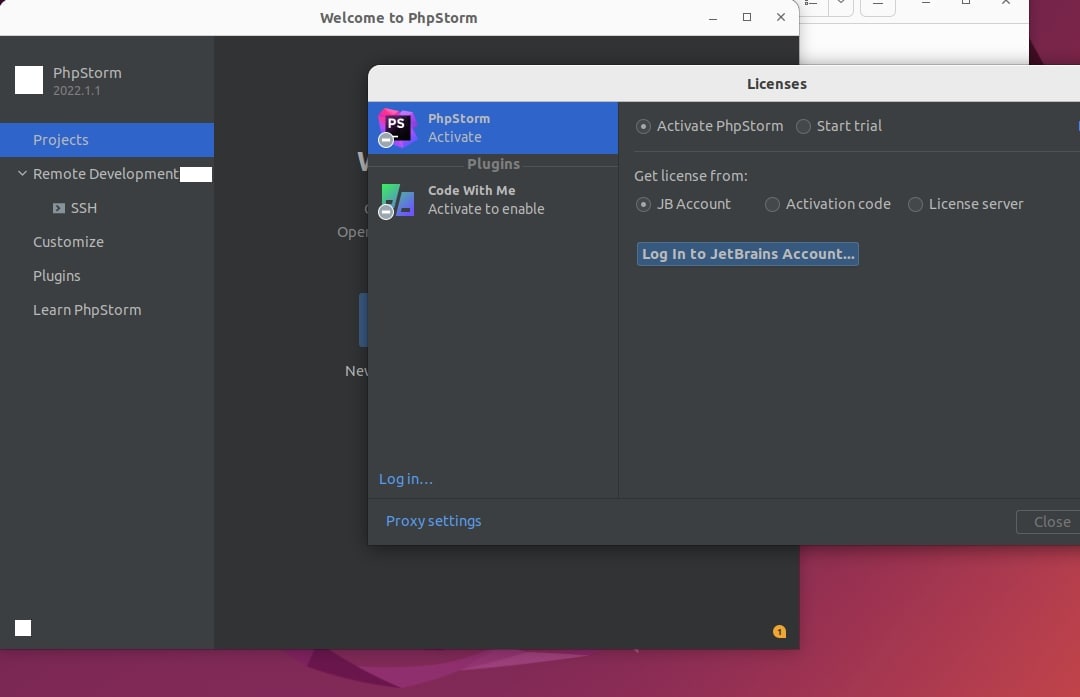Image resolution: width=1080 pixels, height=697 pixels.
Task: Click Log In to JetBrains Account button
Action: (747, 253)
